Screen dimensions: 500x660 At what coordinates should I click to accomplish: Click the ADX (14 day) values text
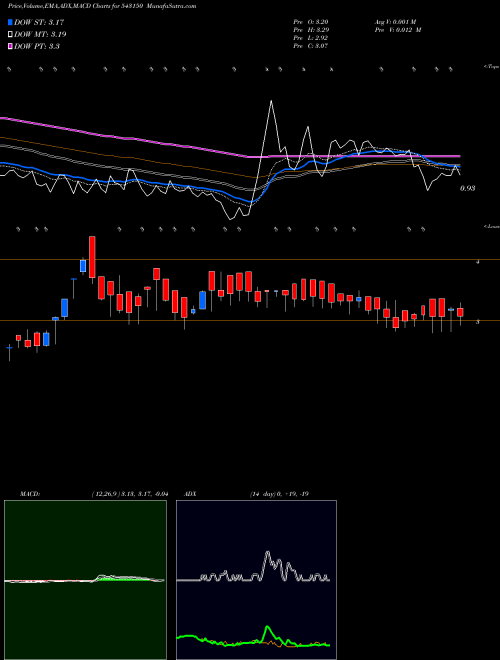click(x=279, y=494)
